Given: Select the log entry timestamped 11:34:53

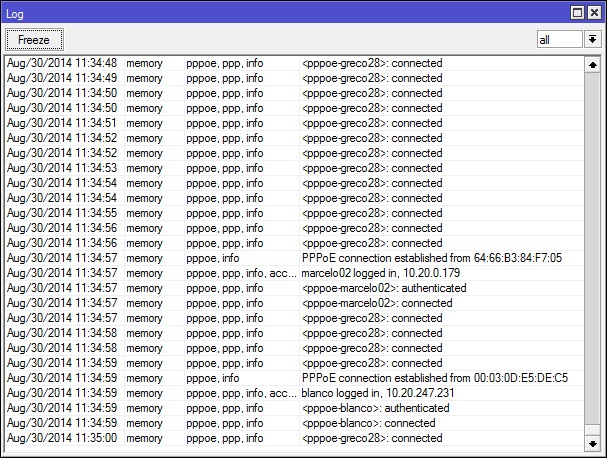Looking at the screenshot, I should click(295, 168).
